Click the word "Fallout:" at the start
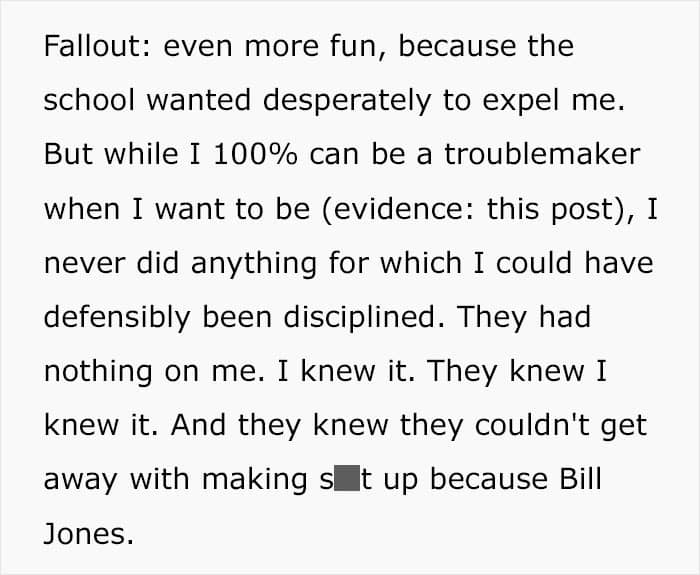Image resolution: width=700 pixels, height=575 pixels. click(x=95, y=47)
